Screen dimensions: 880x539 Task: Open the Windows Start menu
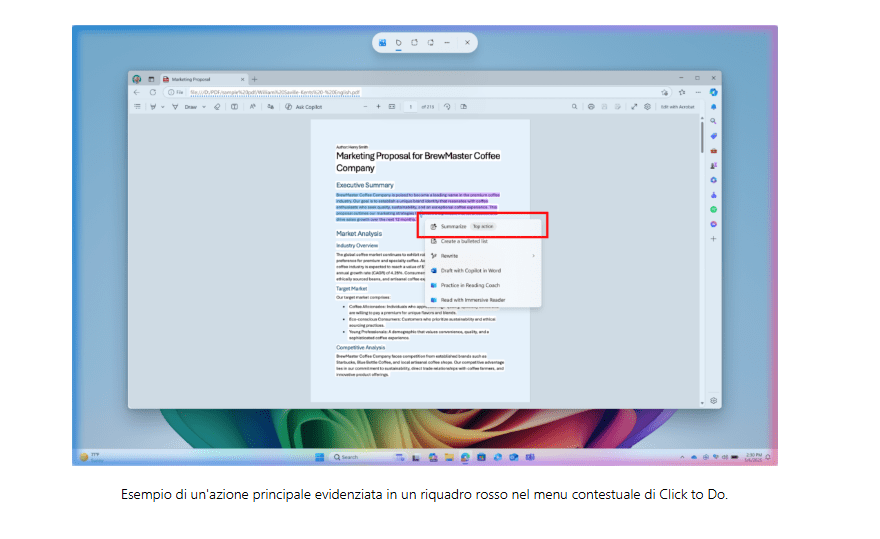point(319,457)
